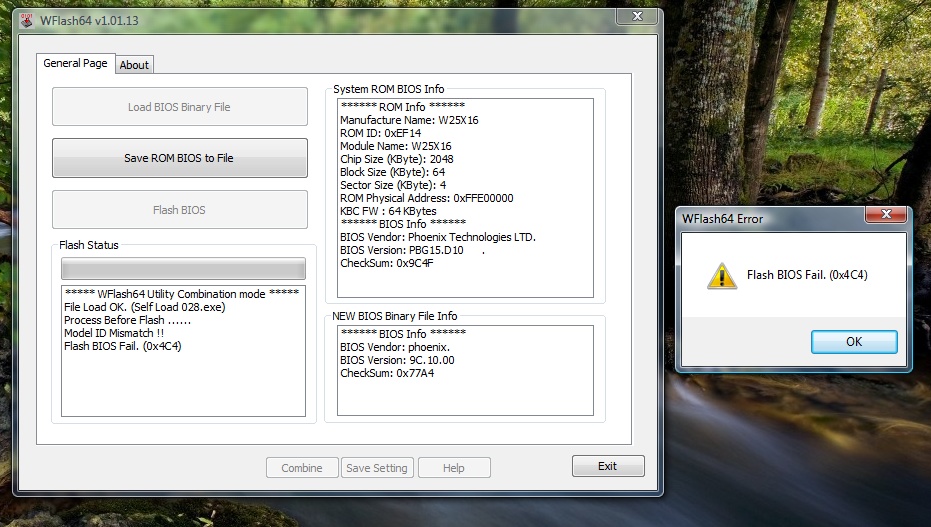Click the Save Setting button
Screen dimensions: 931x527
377,468
